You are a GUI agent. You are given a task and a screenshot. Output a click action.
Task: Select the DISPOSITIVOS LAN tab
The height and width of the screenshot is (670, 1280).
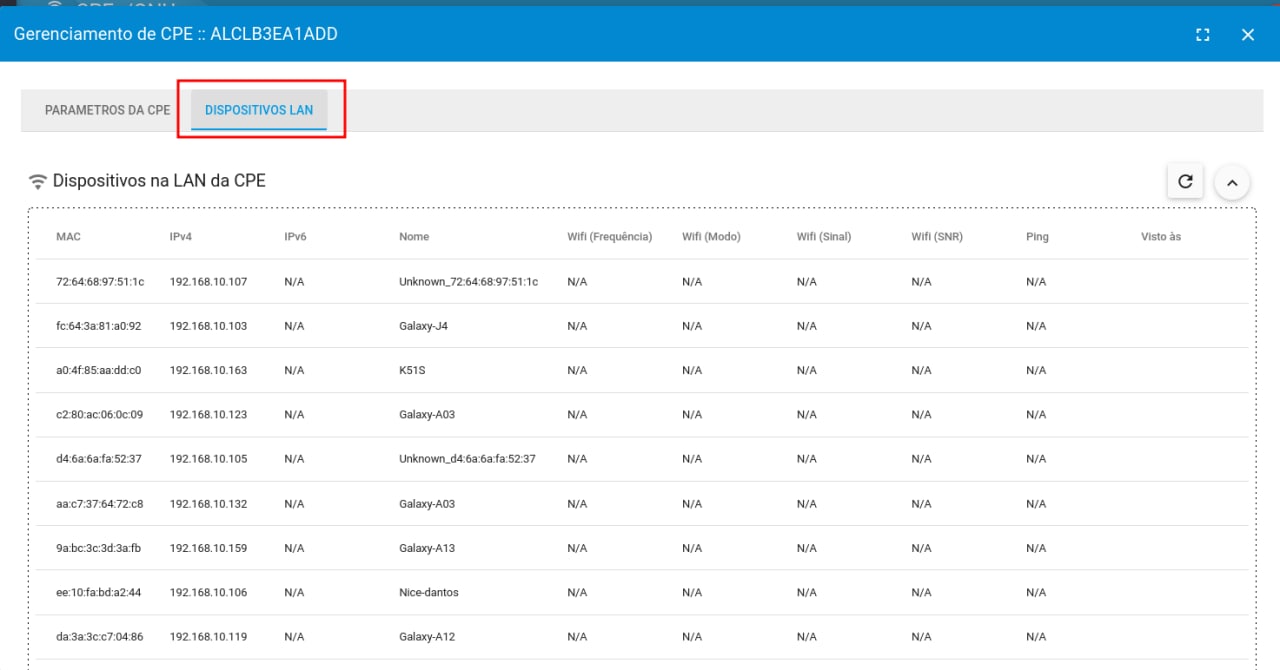tap(259, 110)
